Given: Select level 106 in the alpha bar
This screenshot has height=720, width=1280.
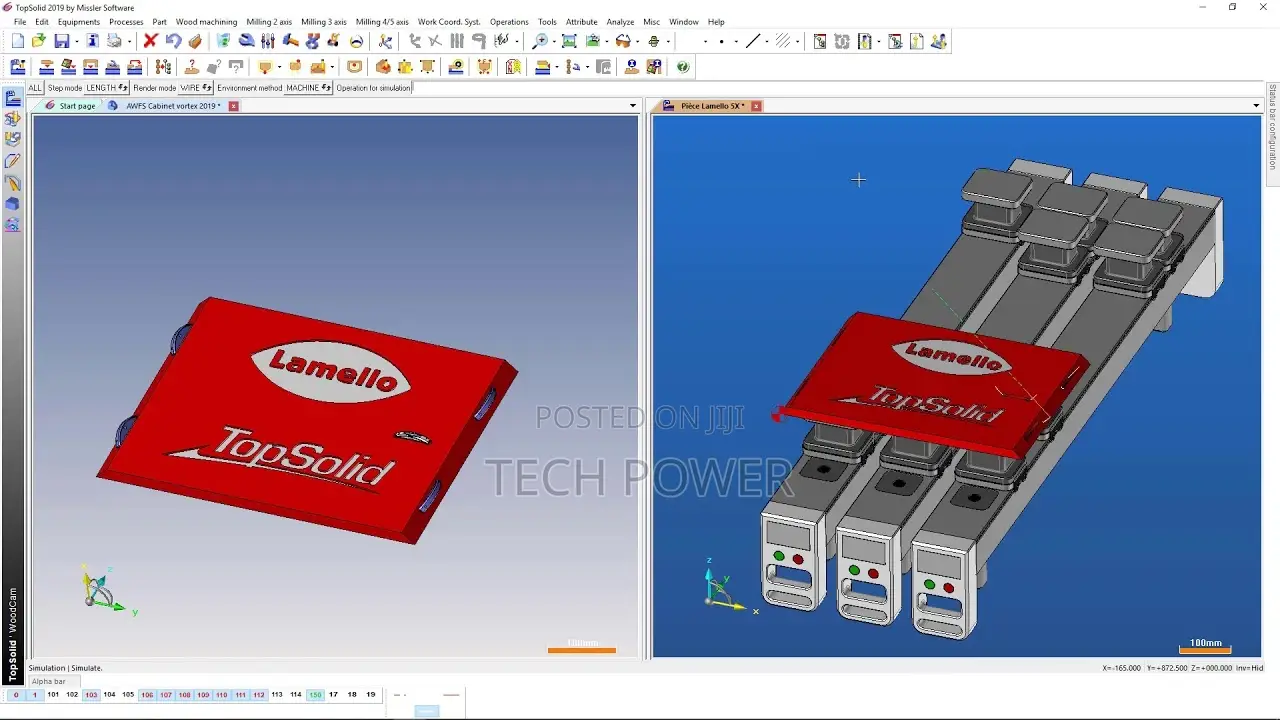Looking at the screenshot, I should pyautogui.click(x=147, y=695).
